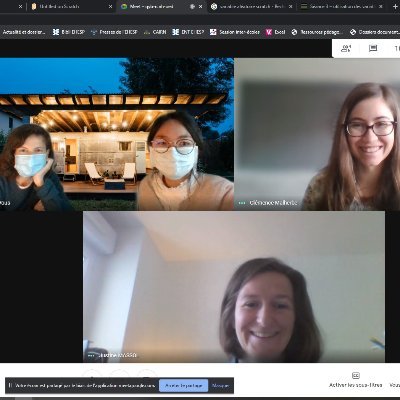Open the 'Dossiers document...' bookmark

(x=374, y=32)
